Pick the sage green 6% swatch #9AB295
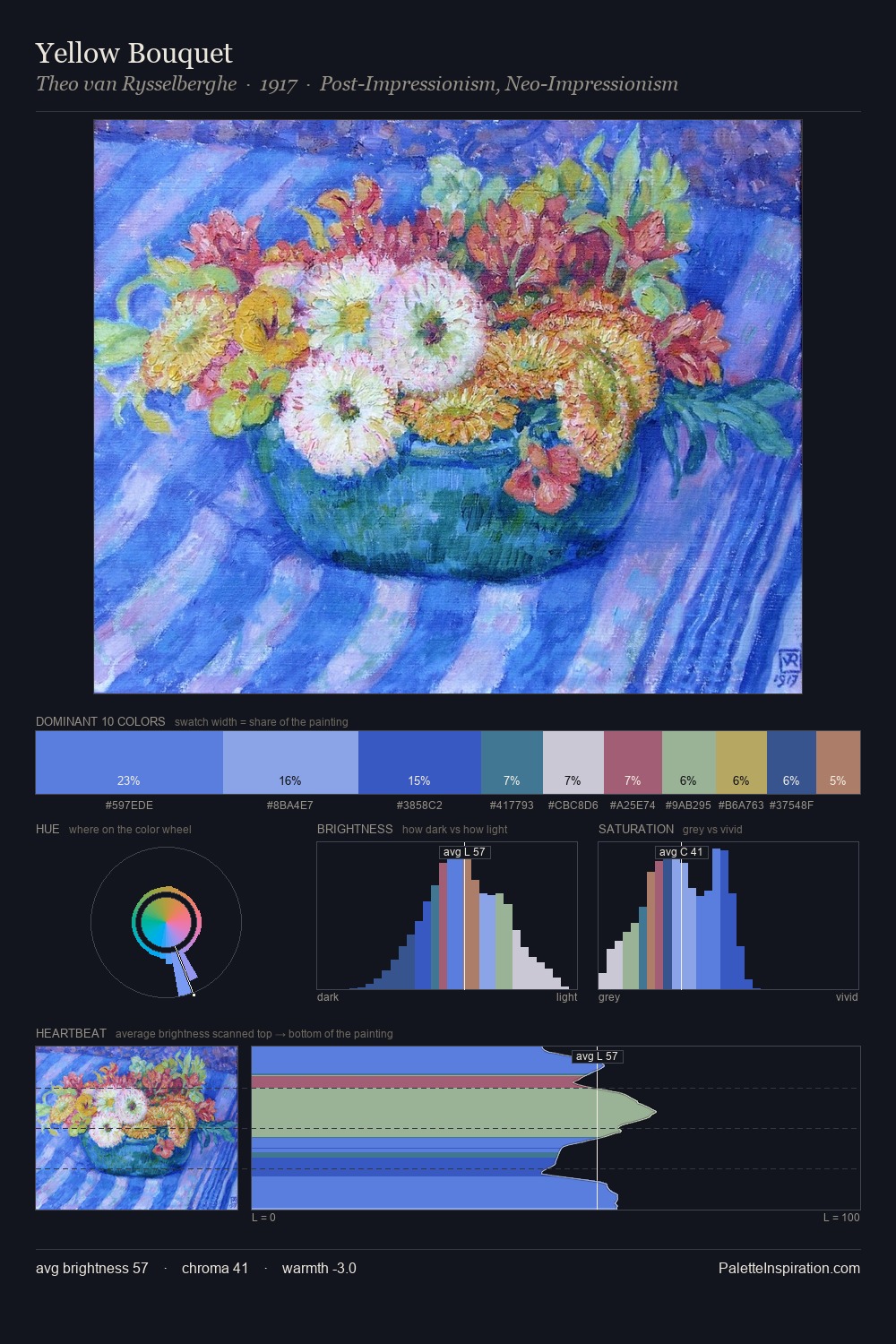Image resolution: width=896 pixels, height=1344 pixels. pyautogui.click(x=688, y=762)
